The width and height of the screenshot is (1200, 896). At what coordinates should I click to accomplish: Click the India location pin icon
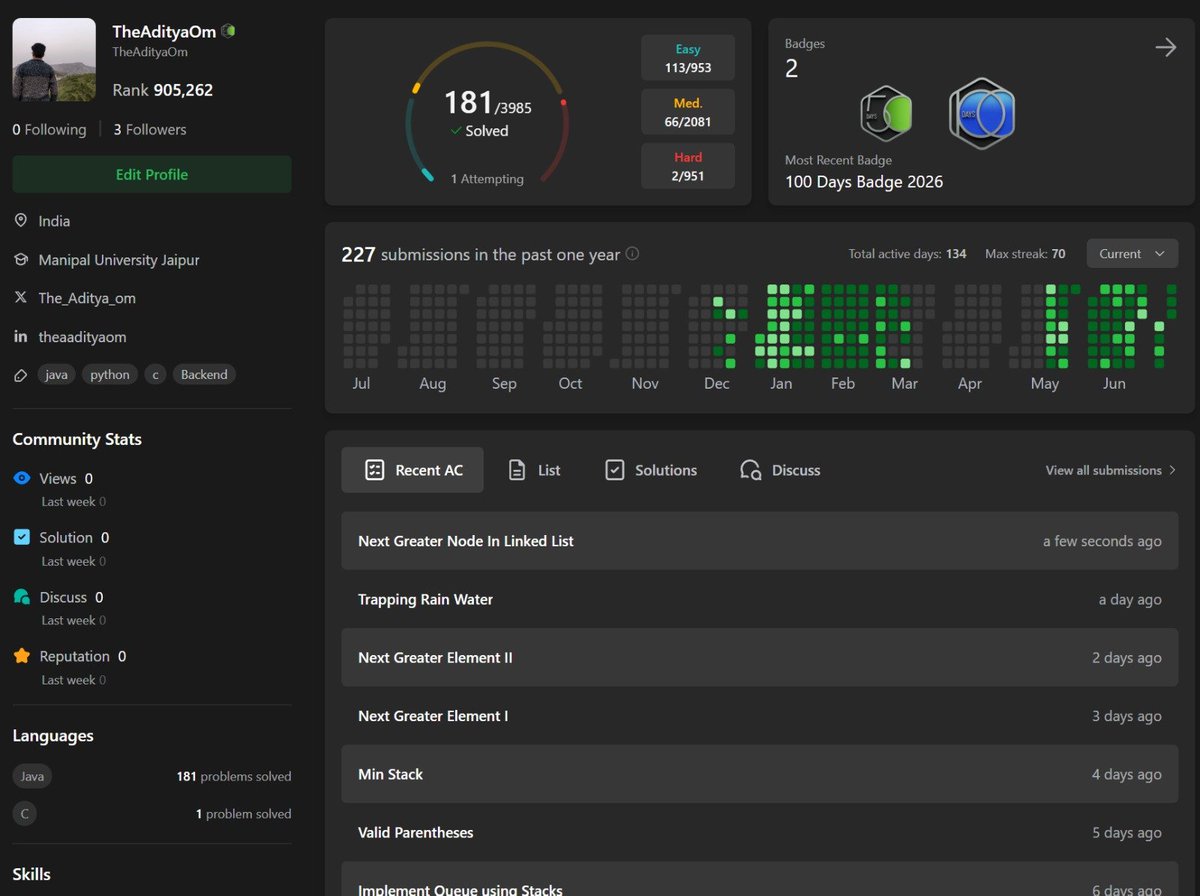pos(21,221)
